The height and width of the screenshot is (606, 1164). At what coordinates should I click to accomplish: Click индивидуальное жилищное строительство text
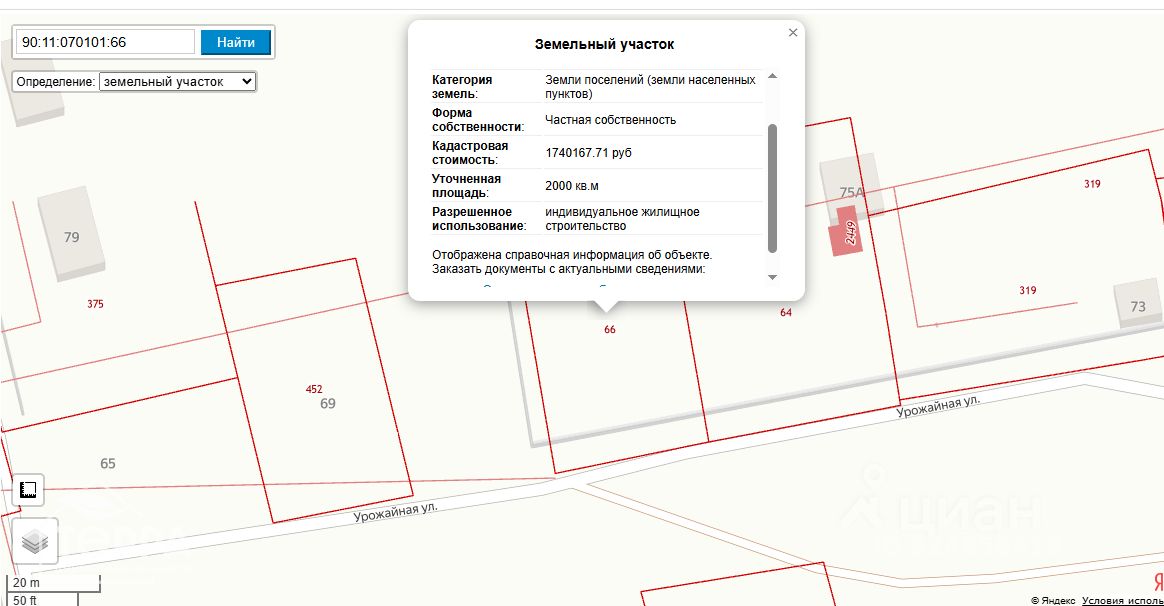pyautogui.click(x=622, y=219)
